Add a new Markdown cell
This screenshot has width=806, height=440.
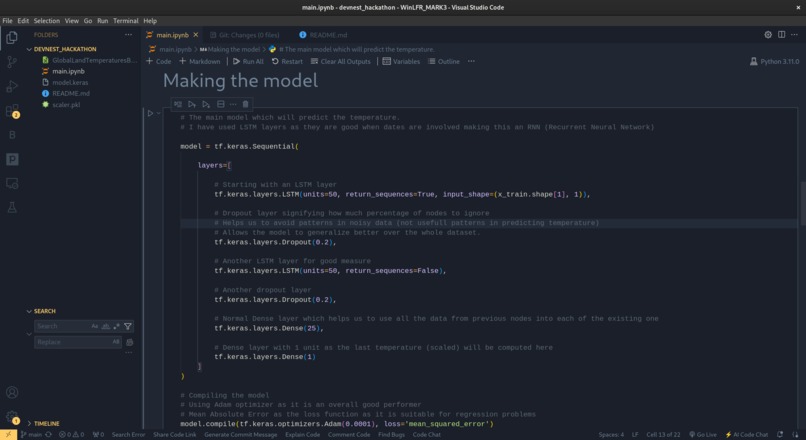(199, 61)
